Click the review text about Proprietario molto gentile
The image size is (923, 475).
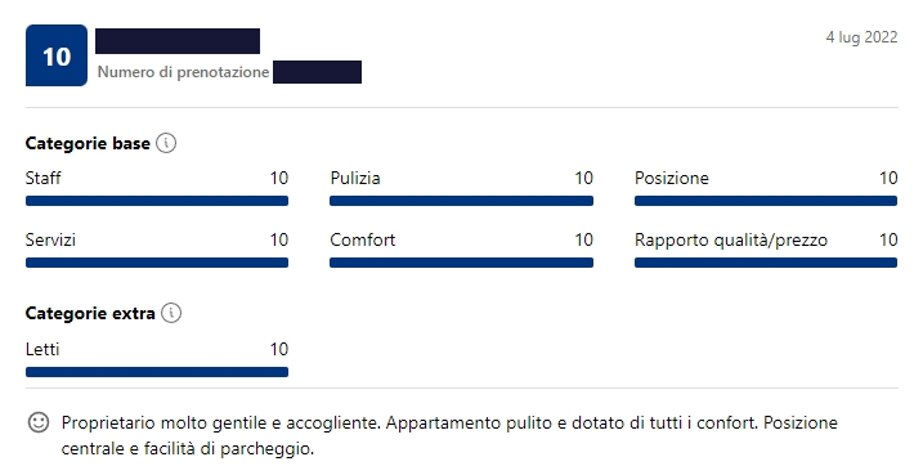(449, 436)
